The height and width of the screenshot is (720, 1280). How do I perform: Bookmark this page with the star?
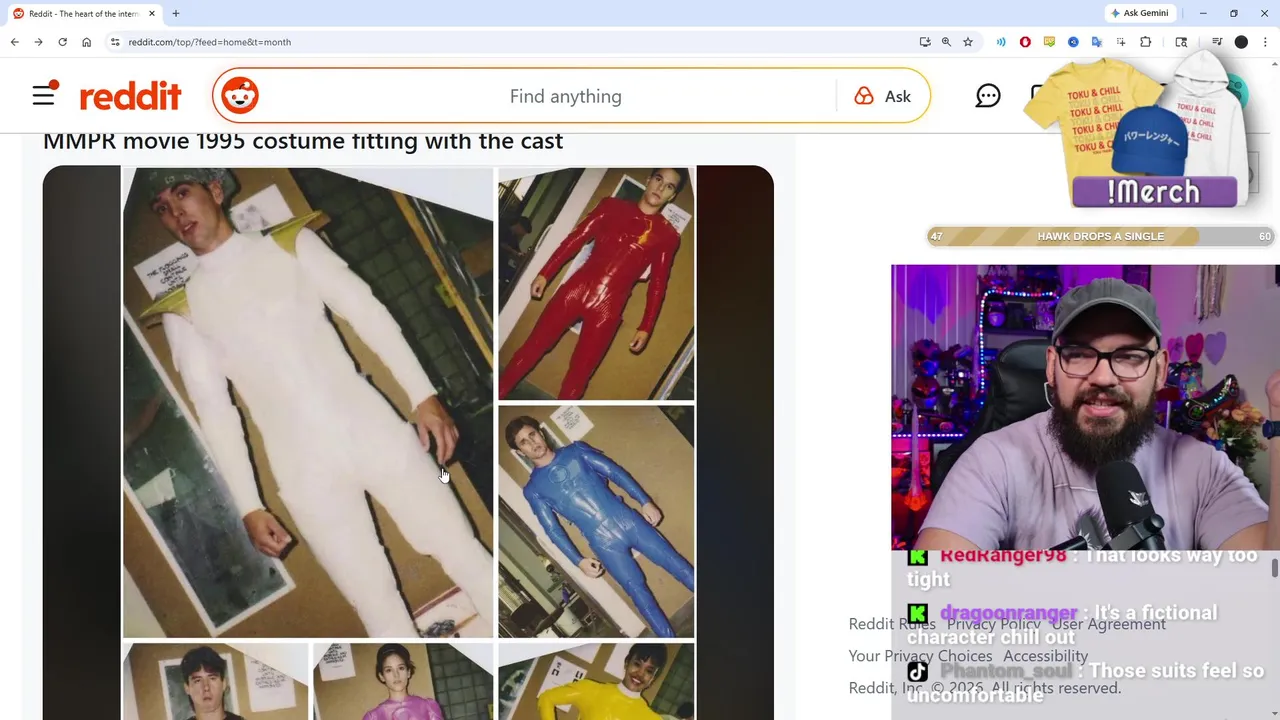click(x=968, y=42)
